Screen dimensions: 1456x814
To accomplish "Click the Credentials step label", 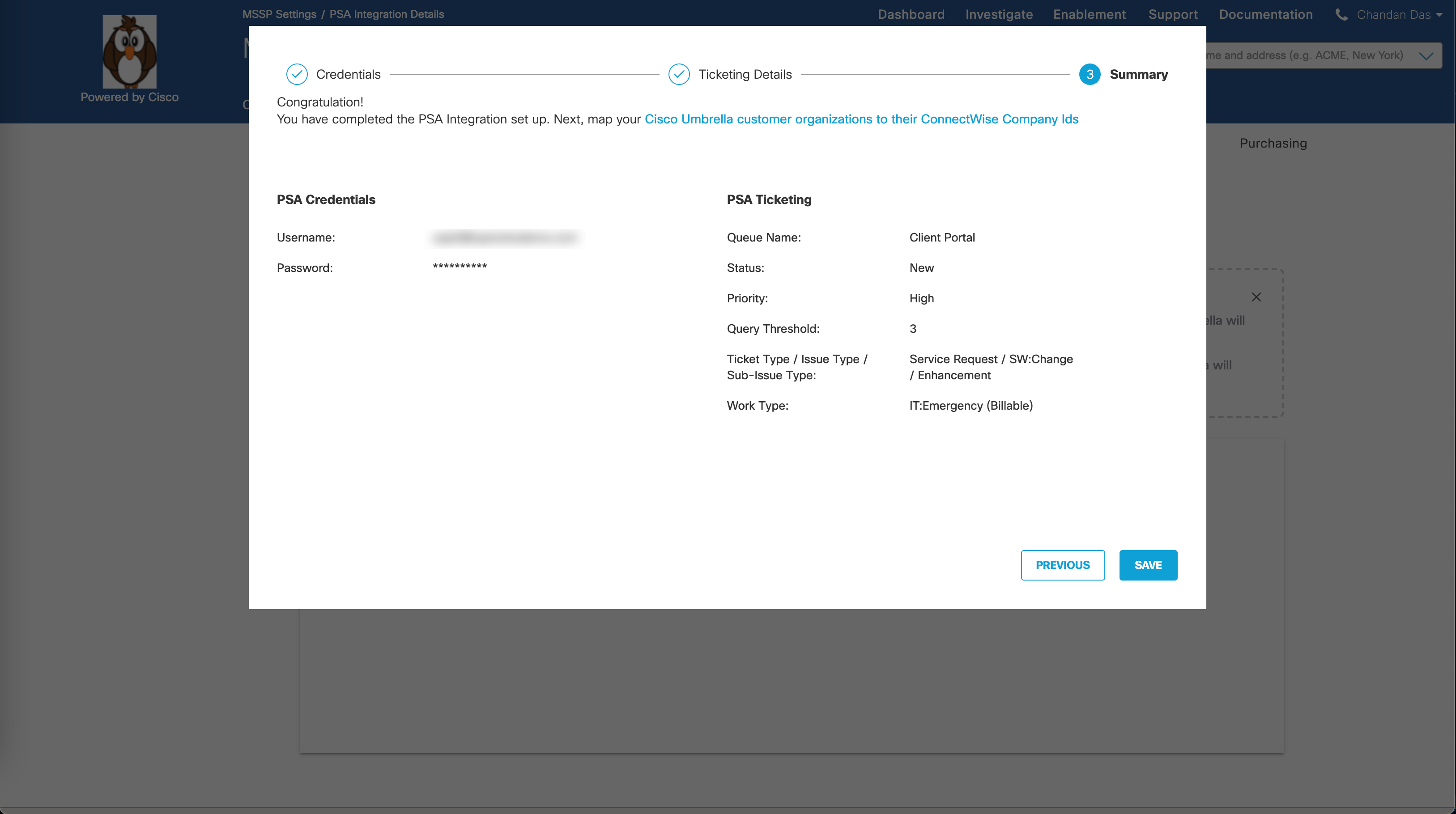I will point(348,75).
